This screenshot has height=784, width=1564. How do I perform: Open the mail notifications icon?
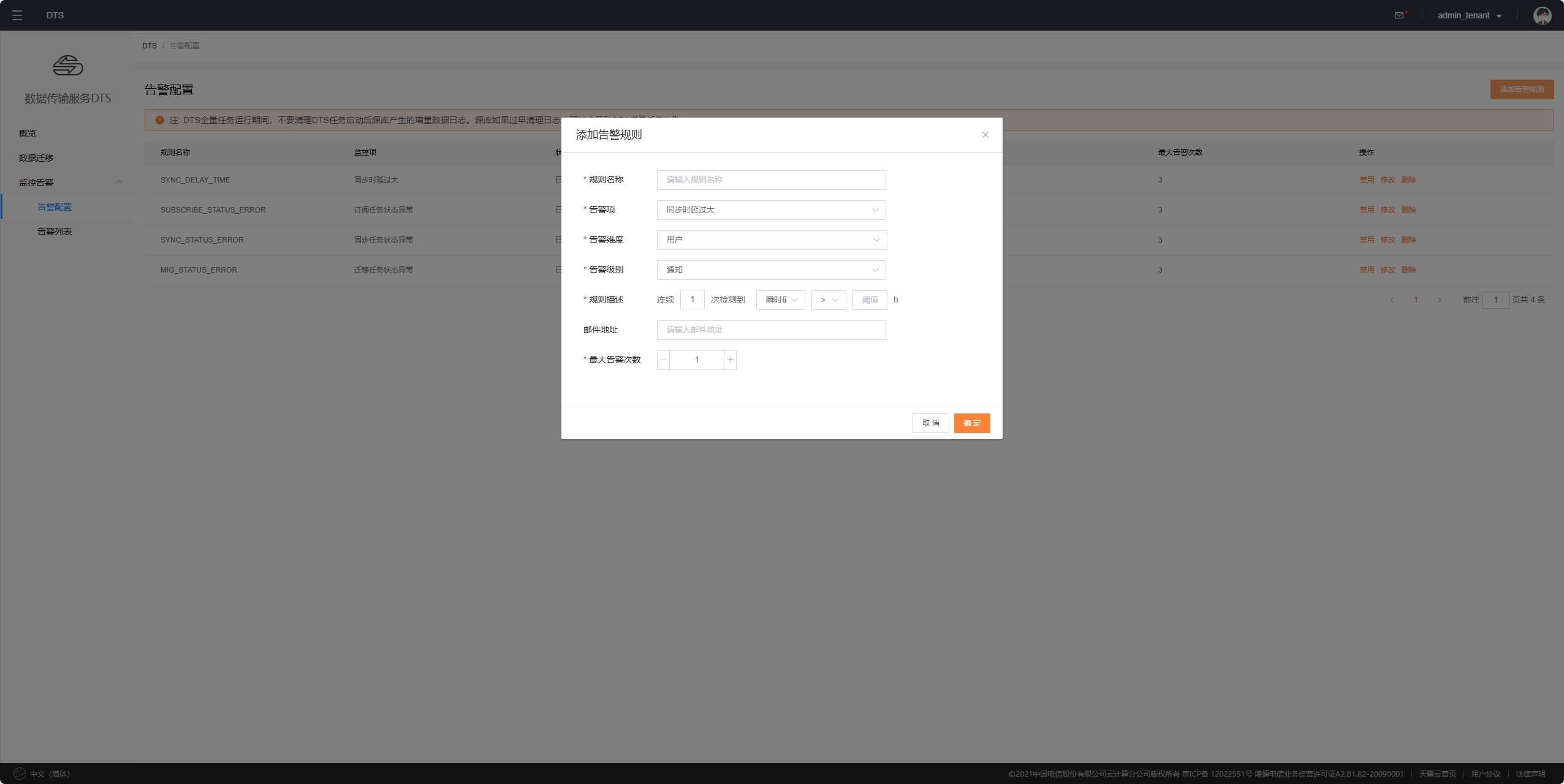pyautogui.click(x=1399, y=15)
